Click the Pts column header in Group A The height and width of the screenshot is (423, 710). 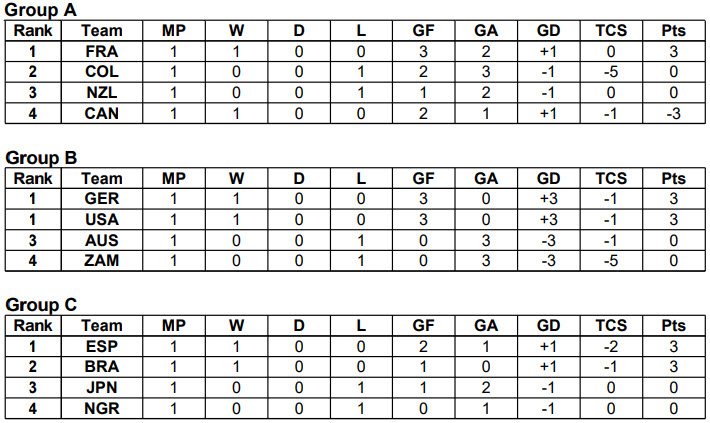click(673, 31)
